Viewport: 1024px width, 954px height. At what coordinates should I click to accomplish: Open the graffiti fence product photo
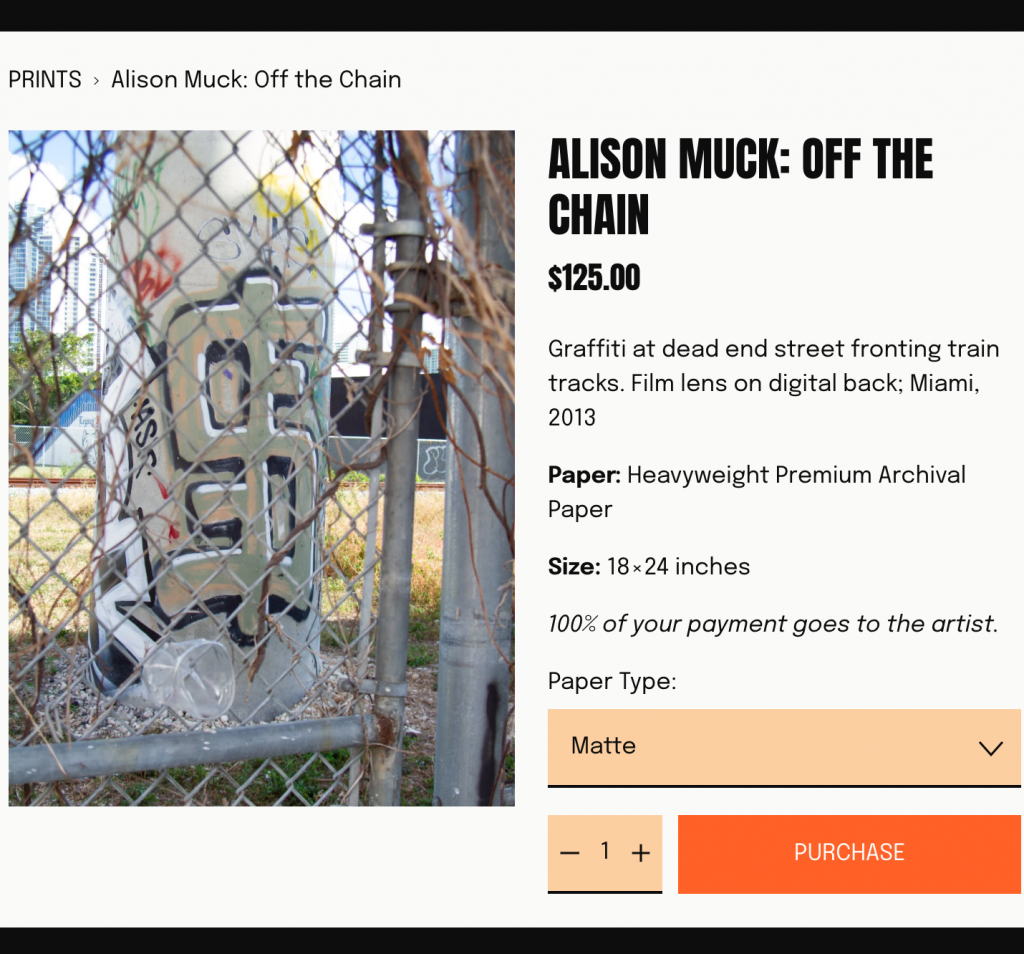pos(262,468)
